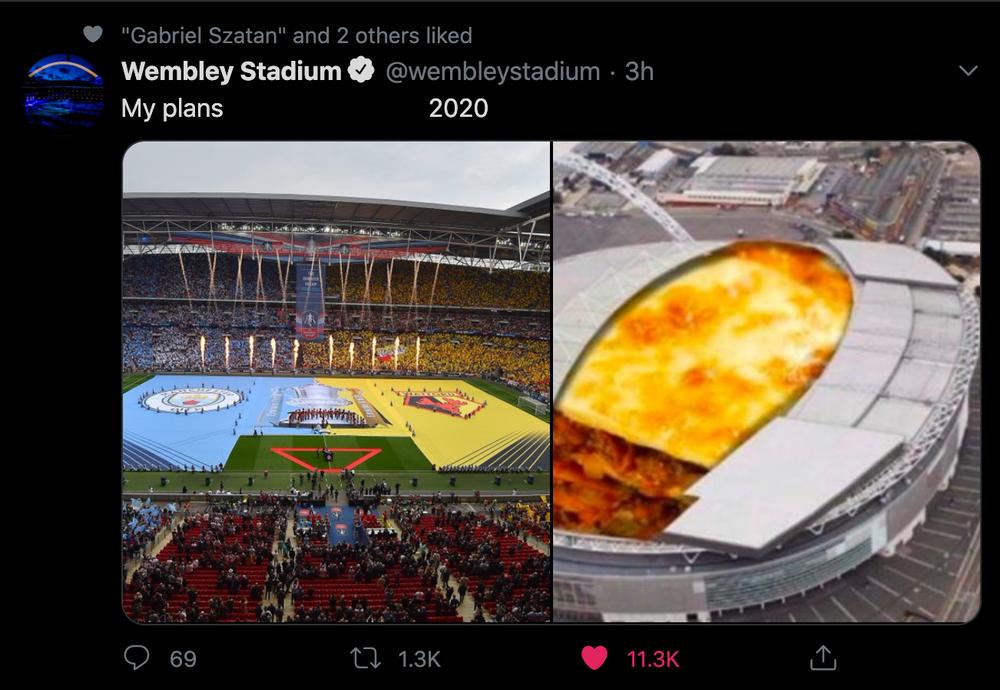This screenshot has height=690, width=1000.
Task: Click the grey heart beside liked notice
Action: pyautogui.click(x=93, y=34)
